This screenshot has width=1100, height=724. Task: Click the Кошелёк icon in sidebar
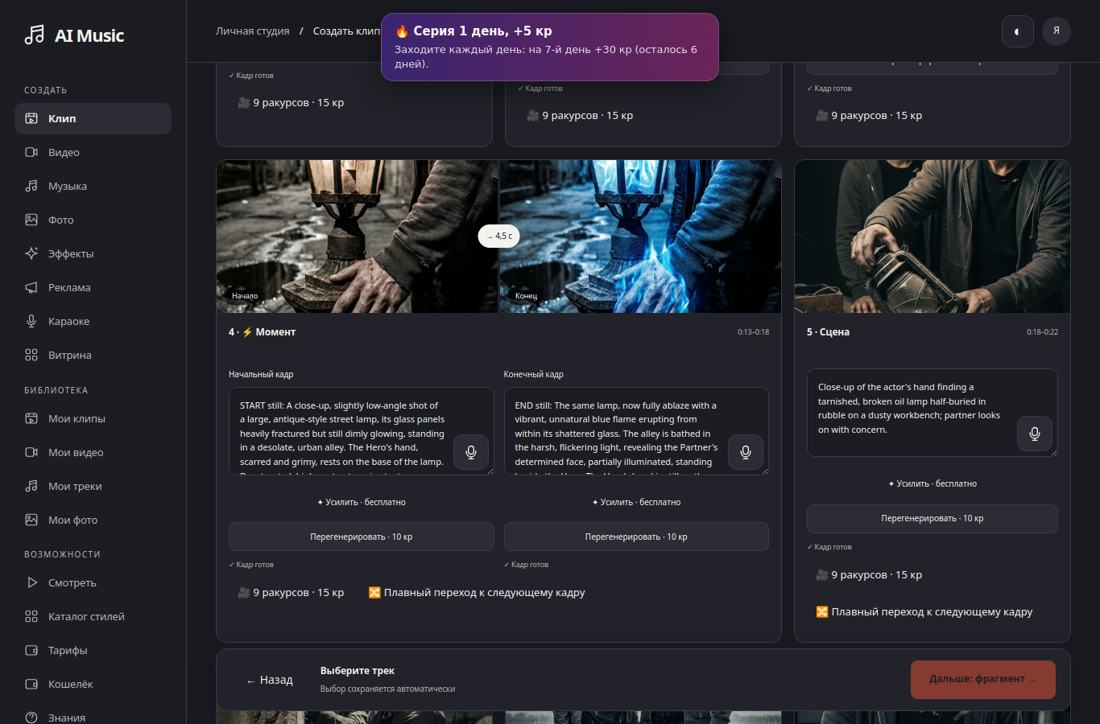(x=32, y=684)
